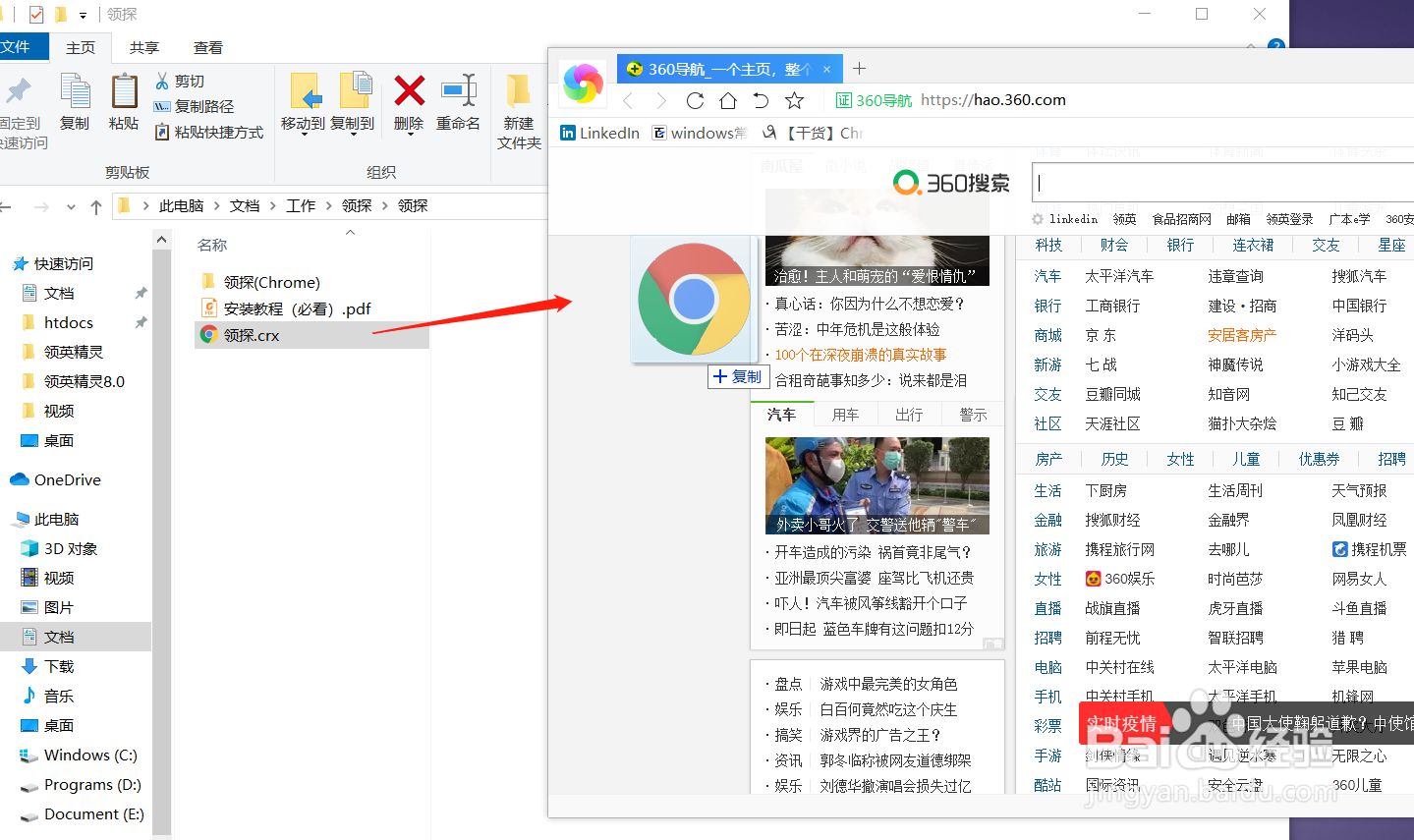Select the 警示 news tab
The height and width of the screenshot is (840, 1414).
pos(973,415)
